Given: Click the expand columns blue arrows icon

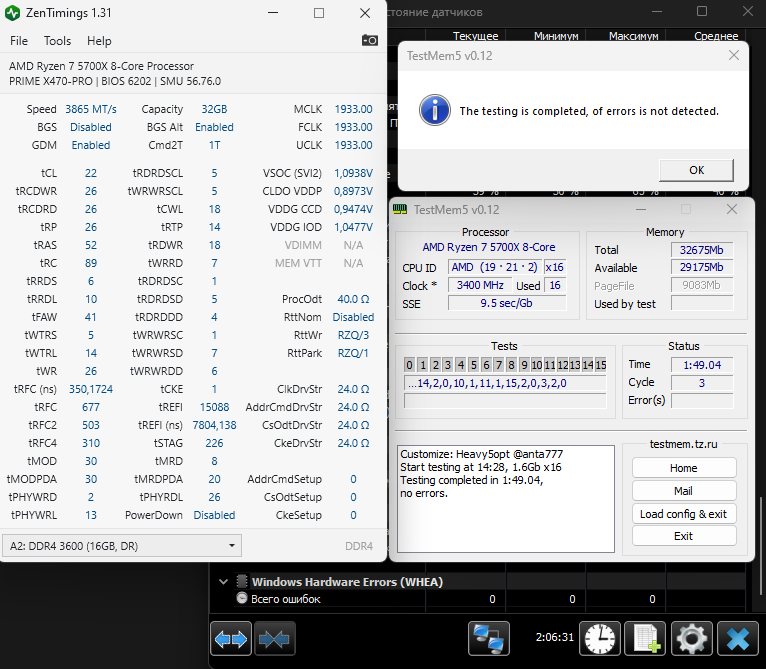Looking at the screenshot, I should click(230, 638).
